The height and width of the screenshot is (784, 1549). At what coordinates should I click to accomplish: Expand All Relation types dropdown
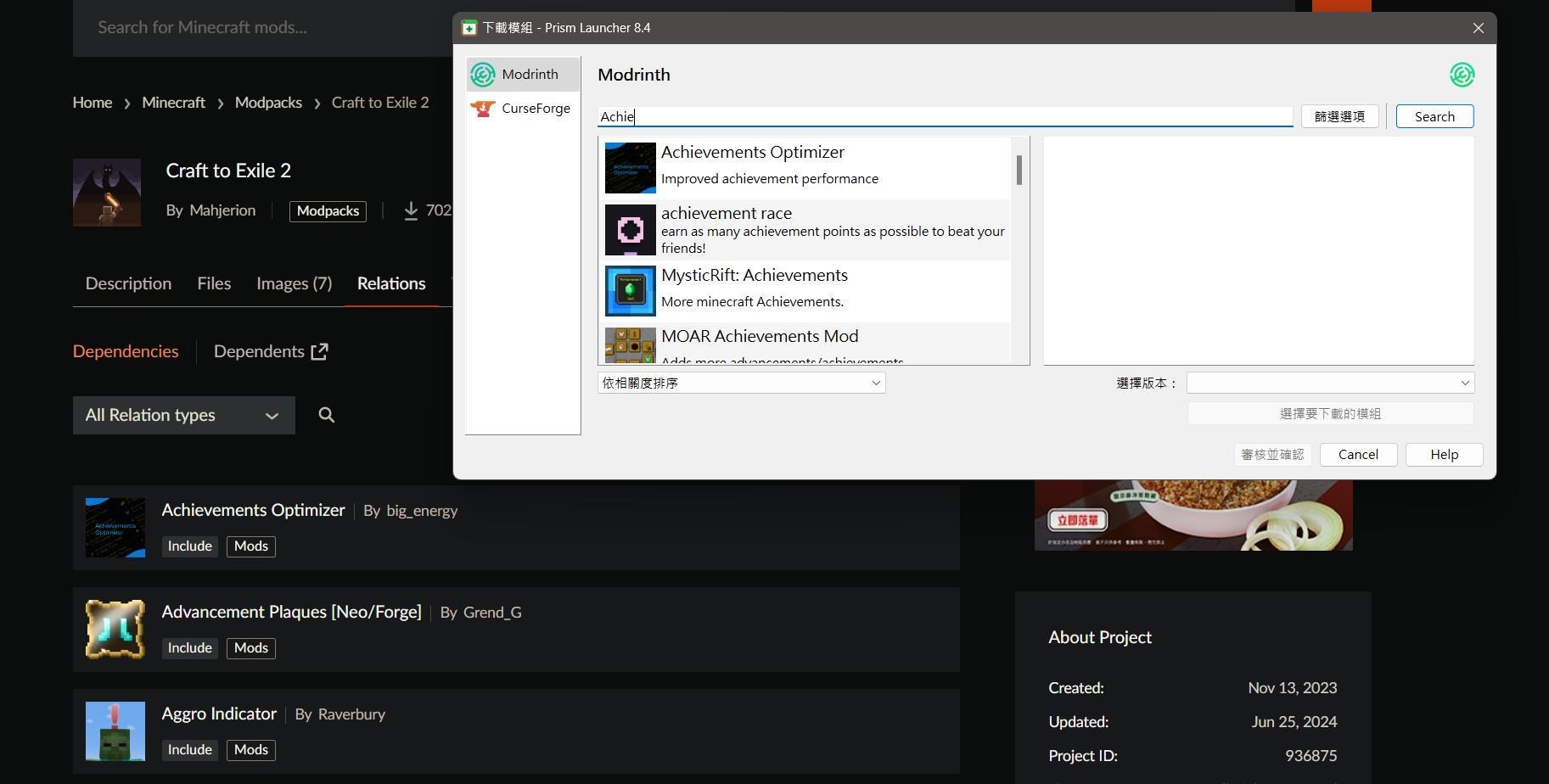(x=184, y=415)
